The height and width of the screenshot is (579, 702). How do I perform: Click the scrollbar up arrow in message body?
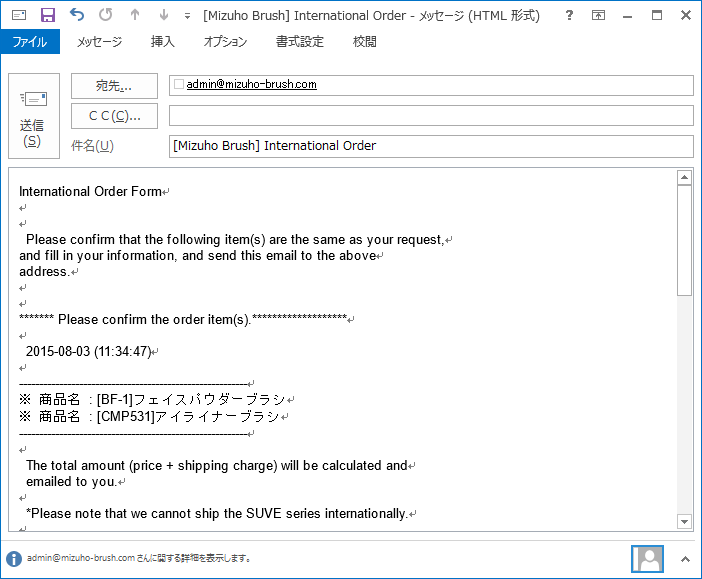pyautogui.click(x=684, y=178)
